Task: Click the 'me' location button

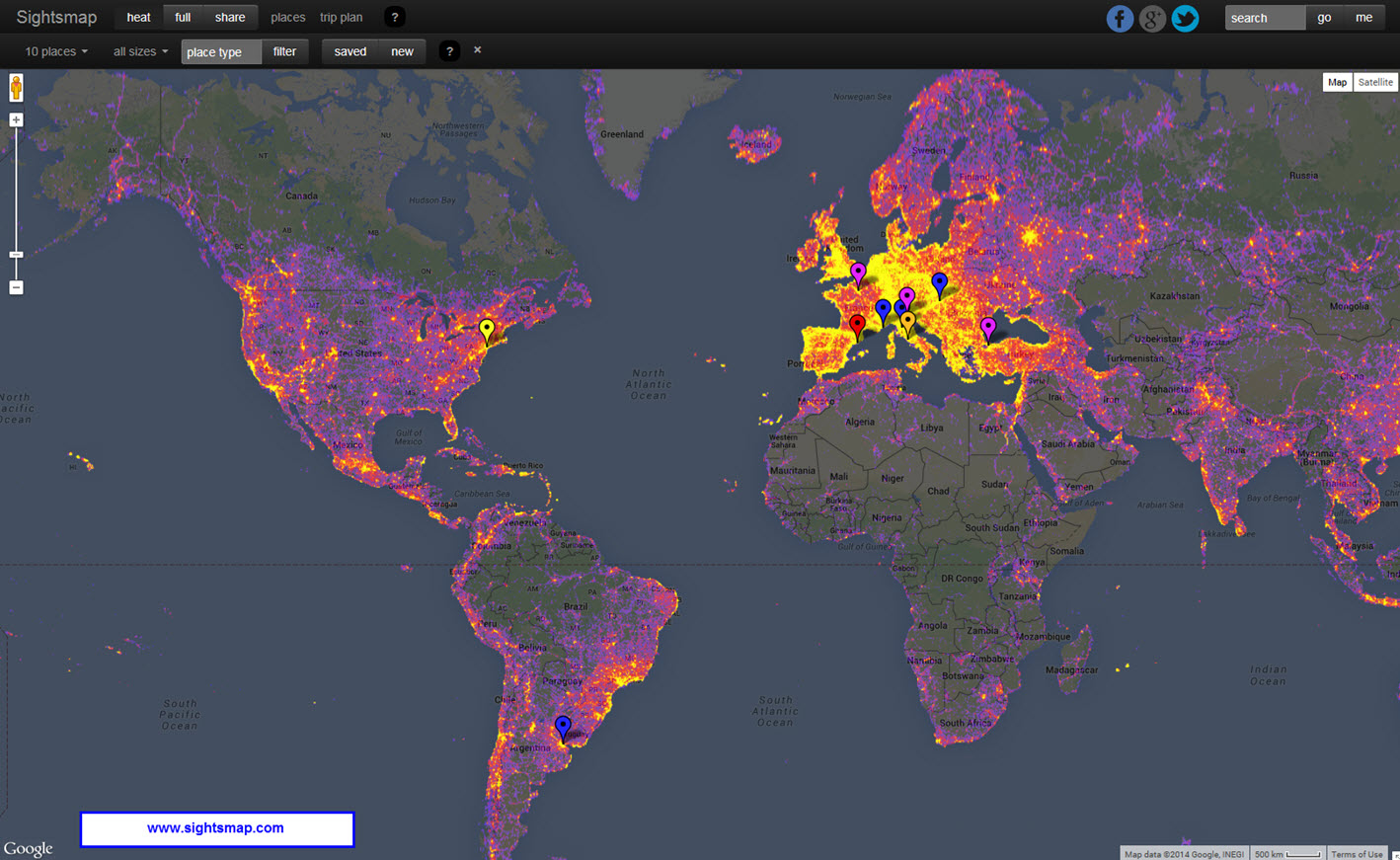Action: point(1363,18)
